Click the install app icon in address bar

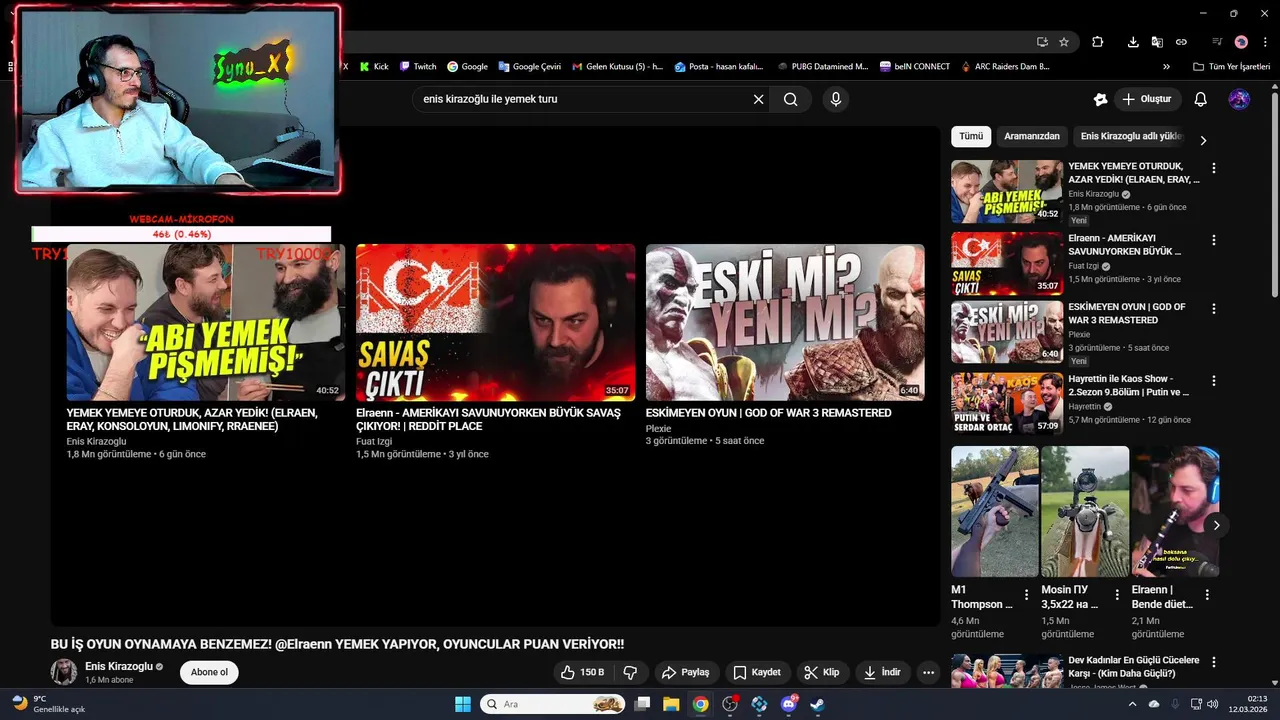pos(1042,42)
